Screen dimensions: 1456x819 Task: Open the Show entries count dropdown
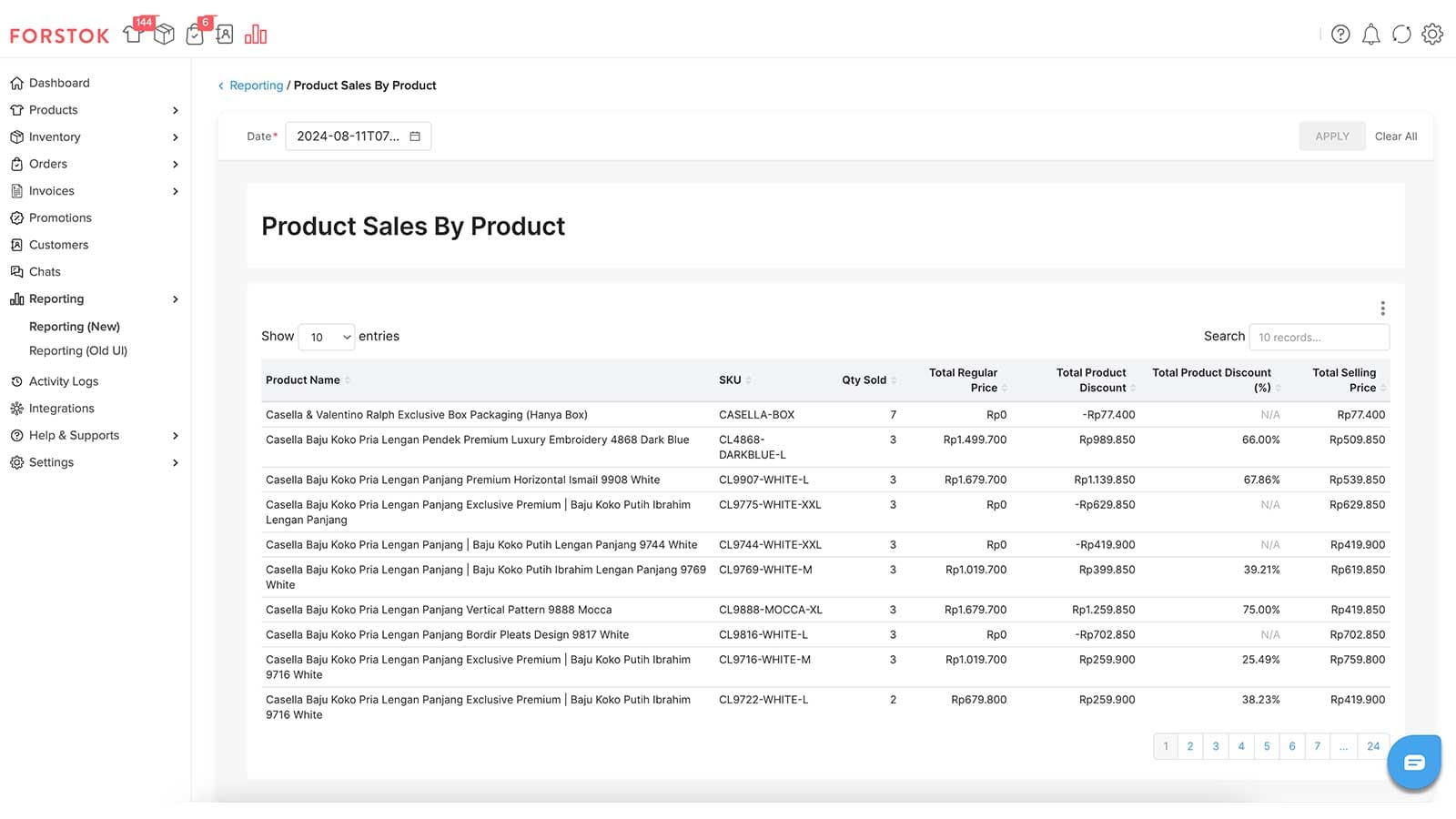pos(327,337)
